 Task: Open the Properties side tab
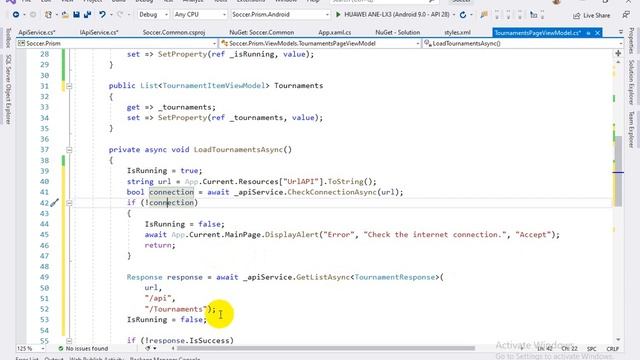click(631, 40)
